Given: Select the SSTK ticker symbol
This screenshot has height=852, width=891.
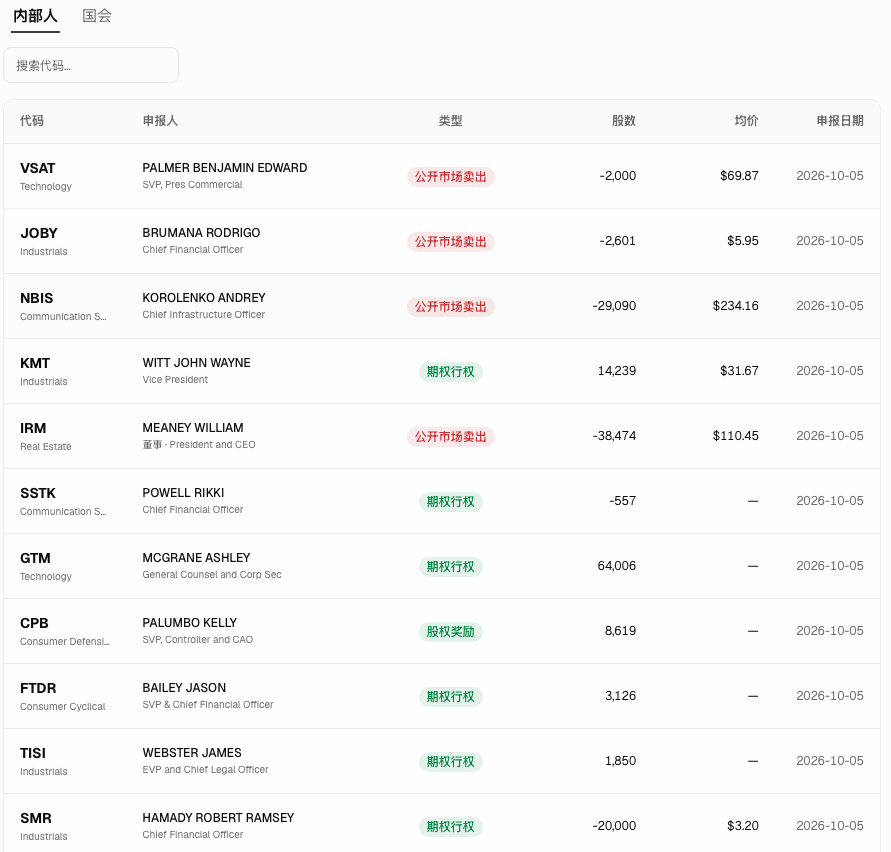Looking at the screenshot, I should 38,493.
